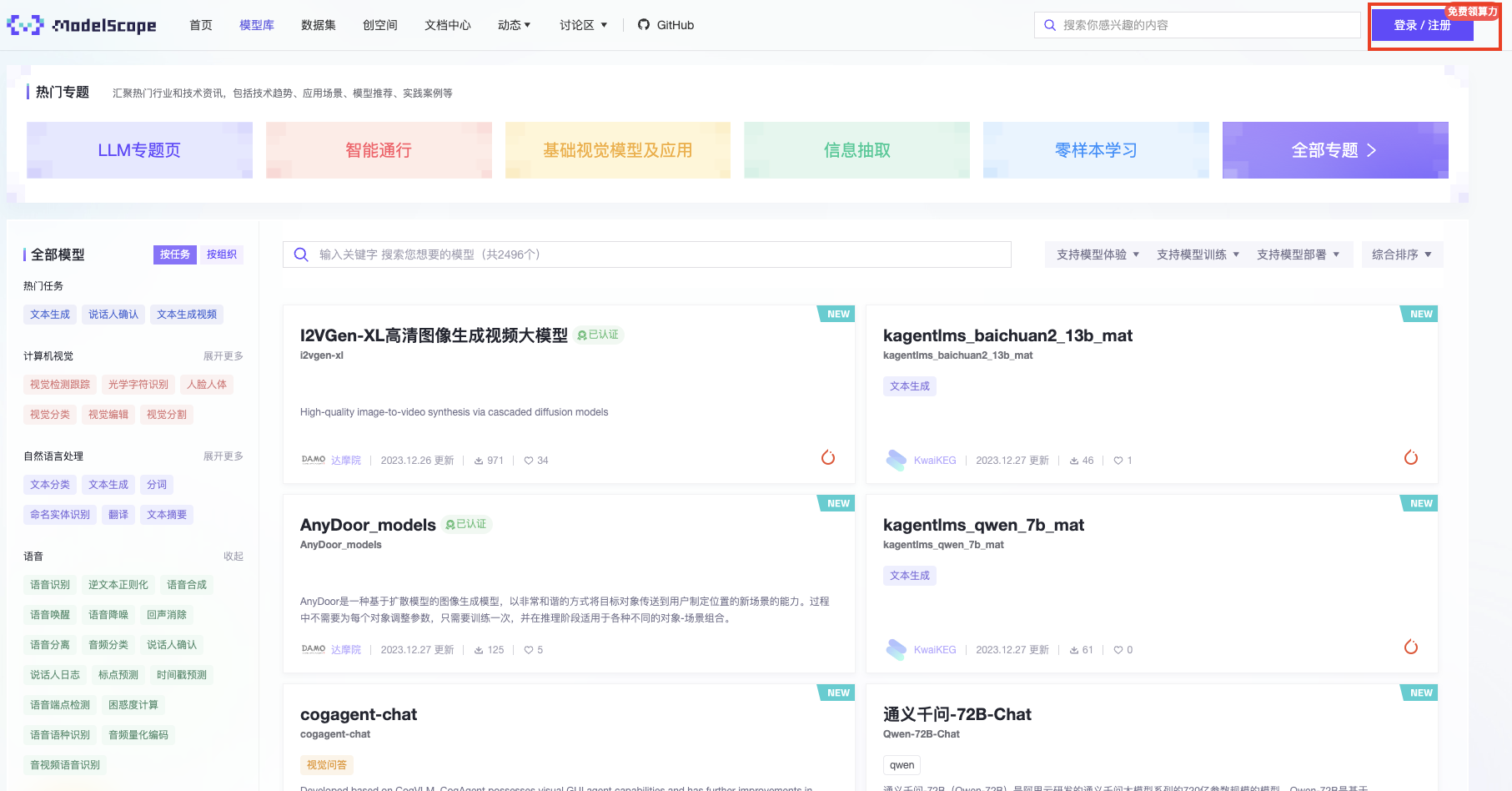This screenshot has height=791, width=1512.
Task: Click KwaiKEG avatar on kagentlms_baichuan2_13b_mat card
Action: 897,460
